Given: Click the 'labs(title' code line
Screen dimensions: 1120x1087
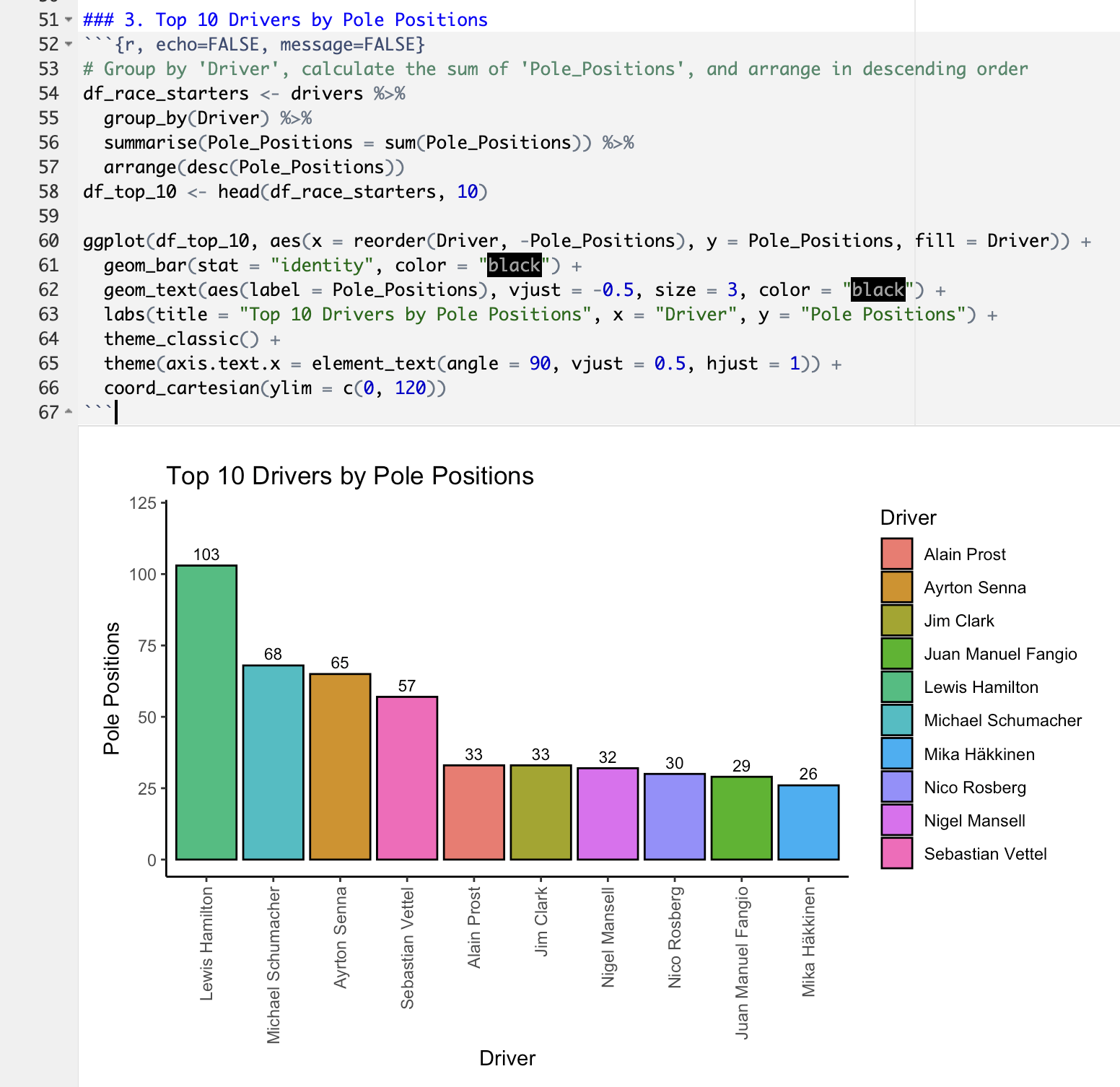Looking at the screenshot, I should [x=551, y=314].
